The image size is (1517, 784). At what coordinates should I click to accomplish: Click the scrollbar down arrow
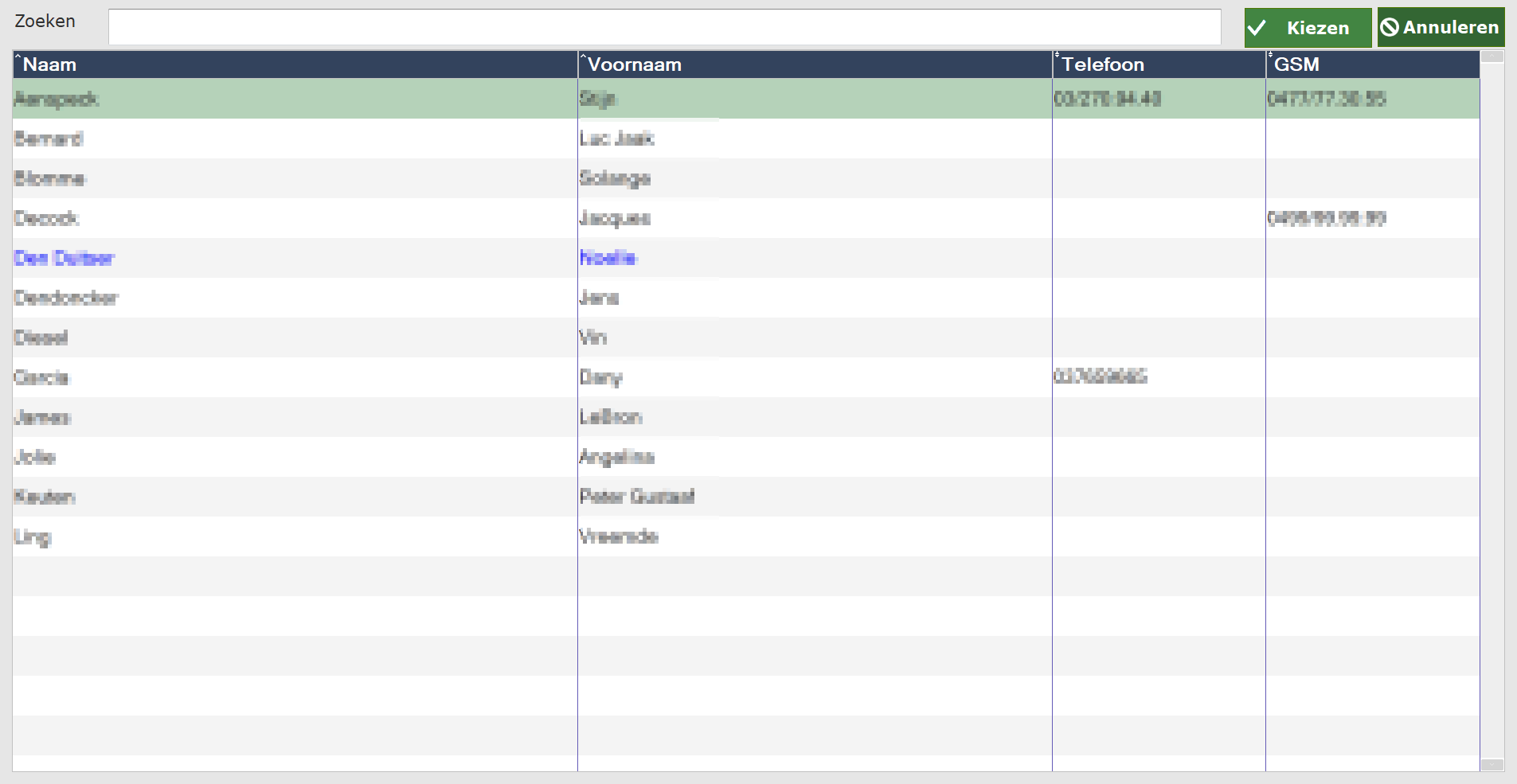1492,765
